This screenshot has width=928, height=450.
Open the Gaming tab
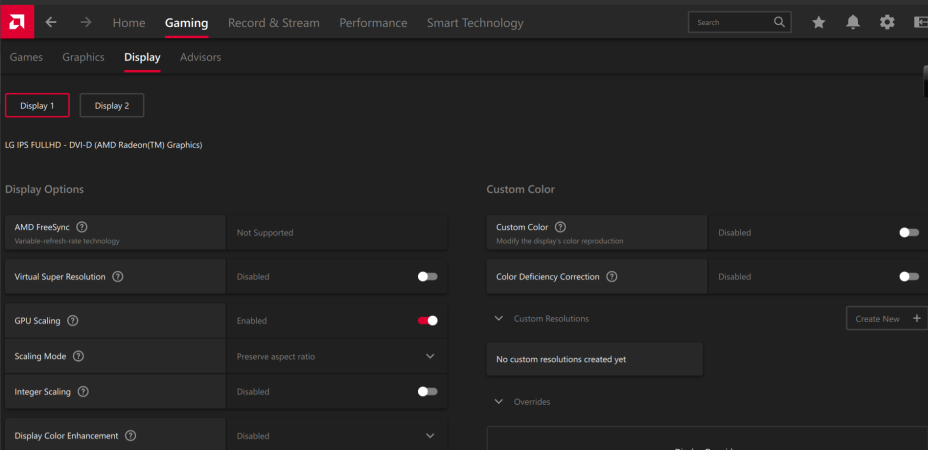click(186, 22)
